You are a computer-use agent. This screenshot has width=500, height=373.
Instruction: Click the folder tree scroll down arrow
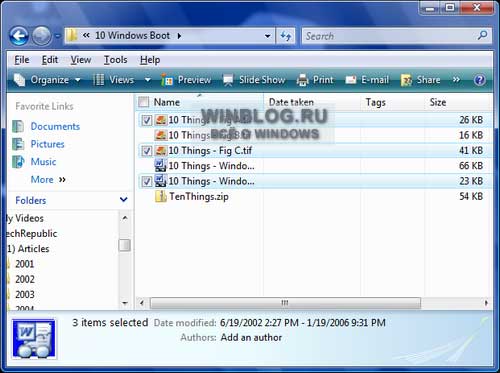(125, 303)
